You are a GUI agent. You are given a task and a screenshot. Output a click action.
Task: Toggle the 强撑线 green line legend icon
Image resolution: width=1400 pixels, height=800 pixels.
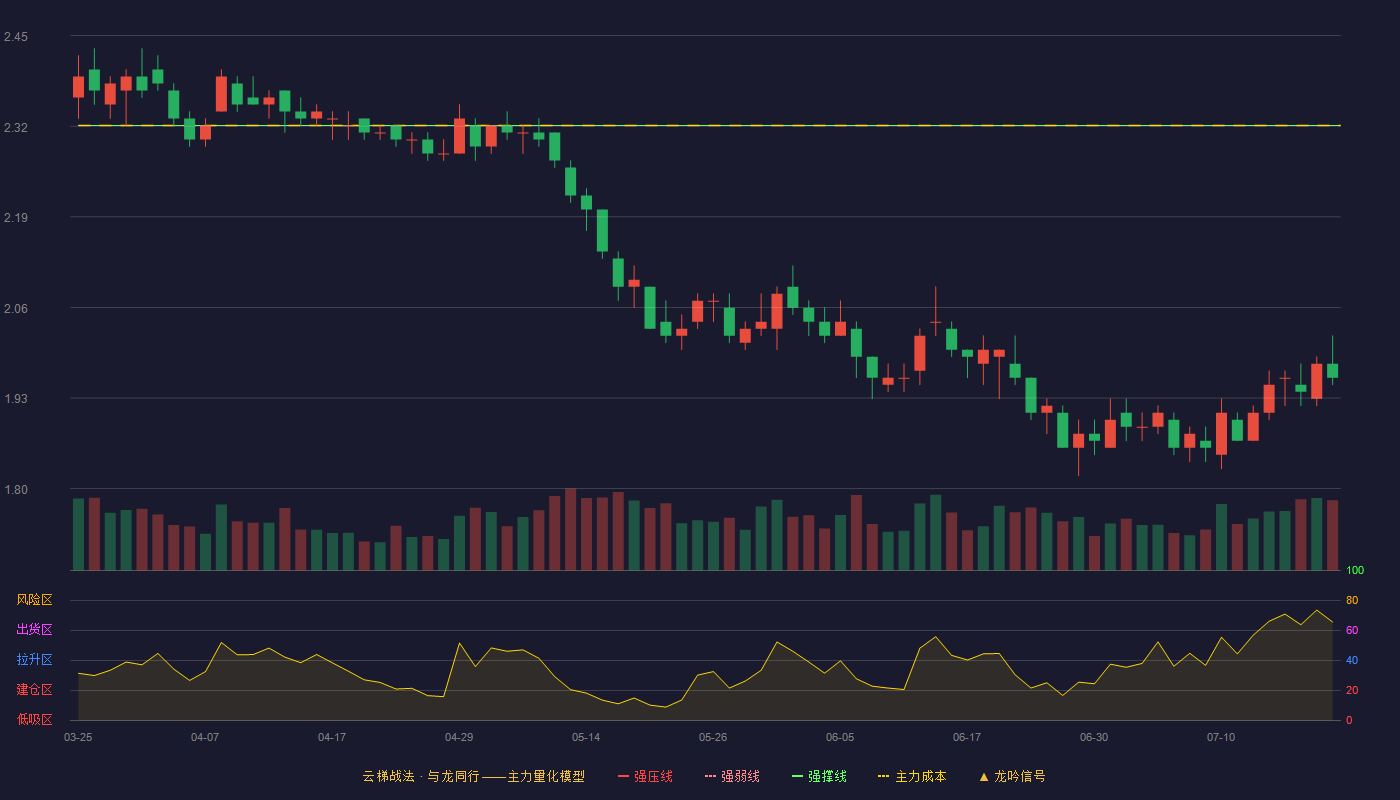click(x=797, y=776)
